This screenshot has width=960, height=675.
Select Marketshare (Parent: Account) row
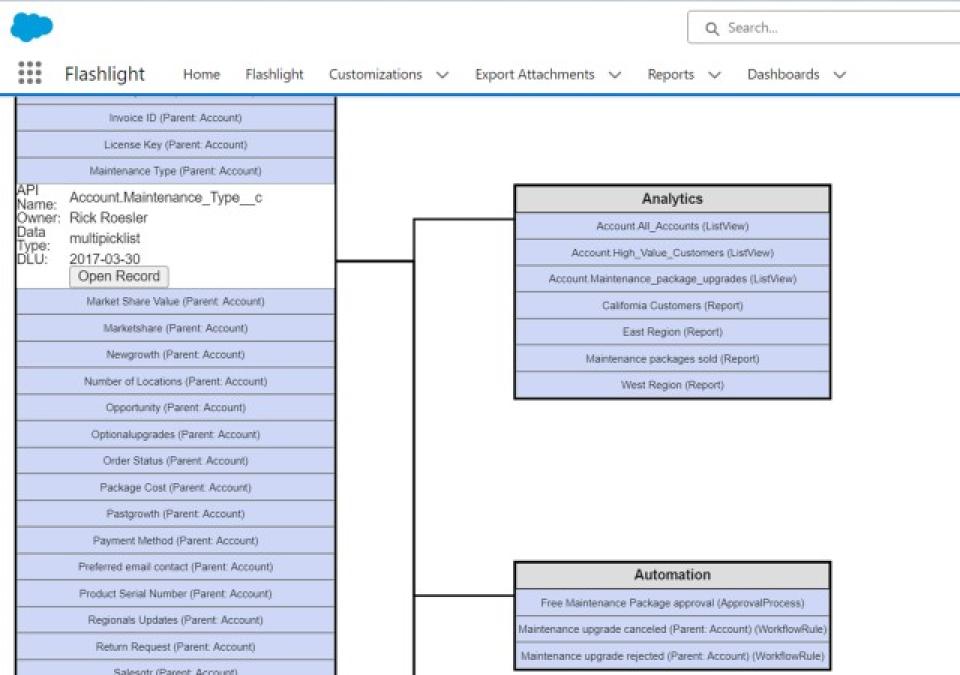tap(176, 328)
